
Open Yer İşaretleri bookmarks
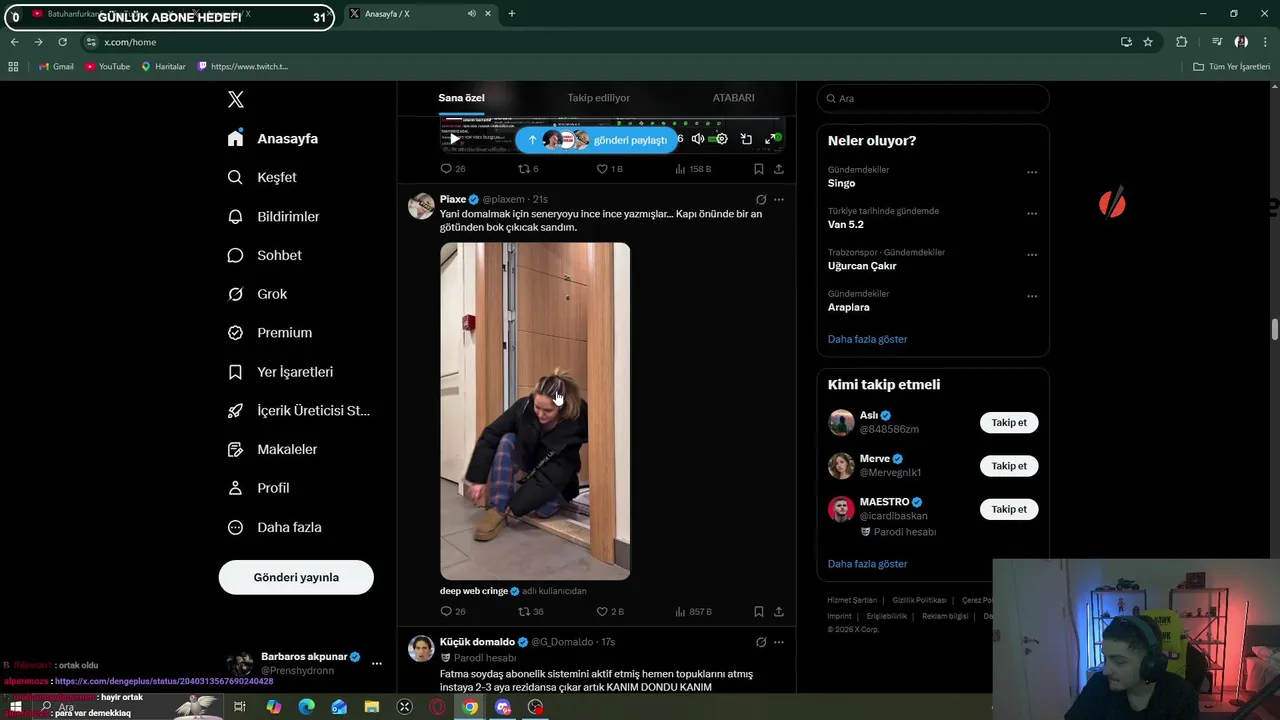(x=281, y=371)
